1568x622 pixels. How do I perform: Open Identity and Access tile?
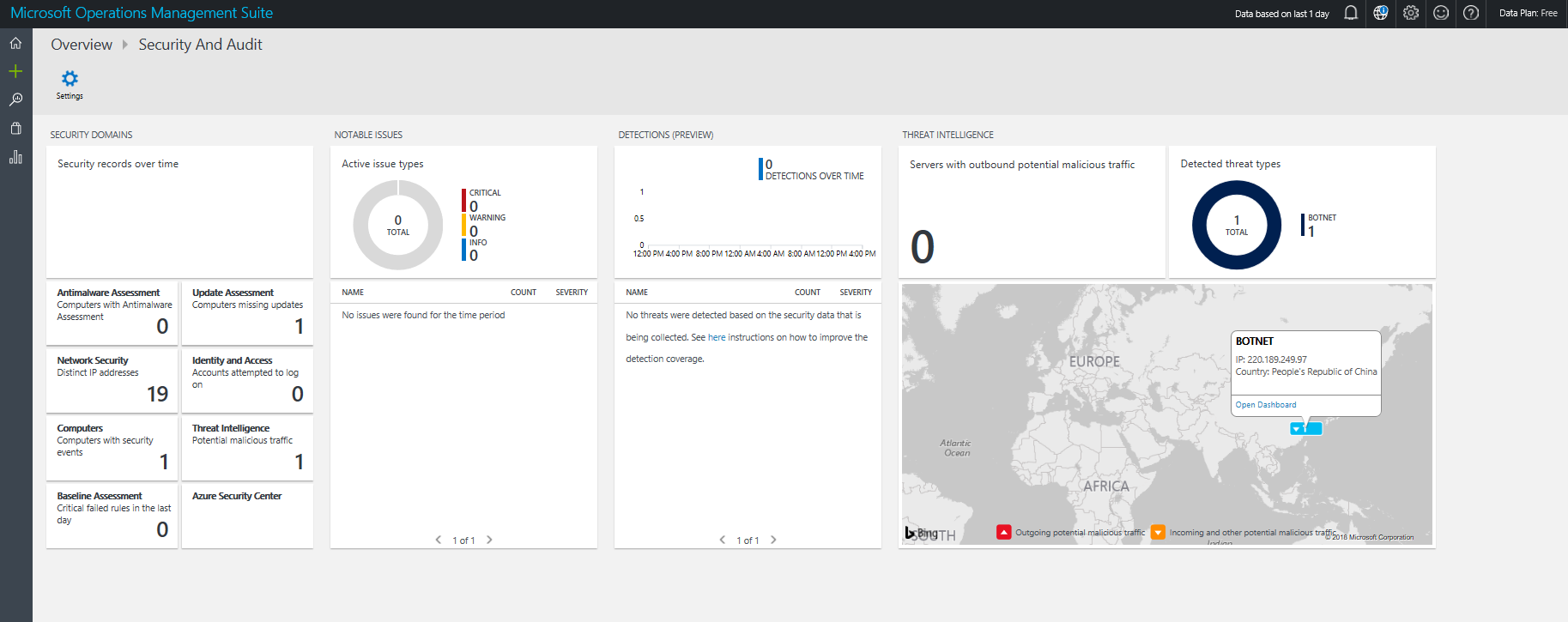pos(247,380)
